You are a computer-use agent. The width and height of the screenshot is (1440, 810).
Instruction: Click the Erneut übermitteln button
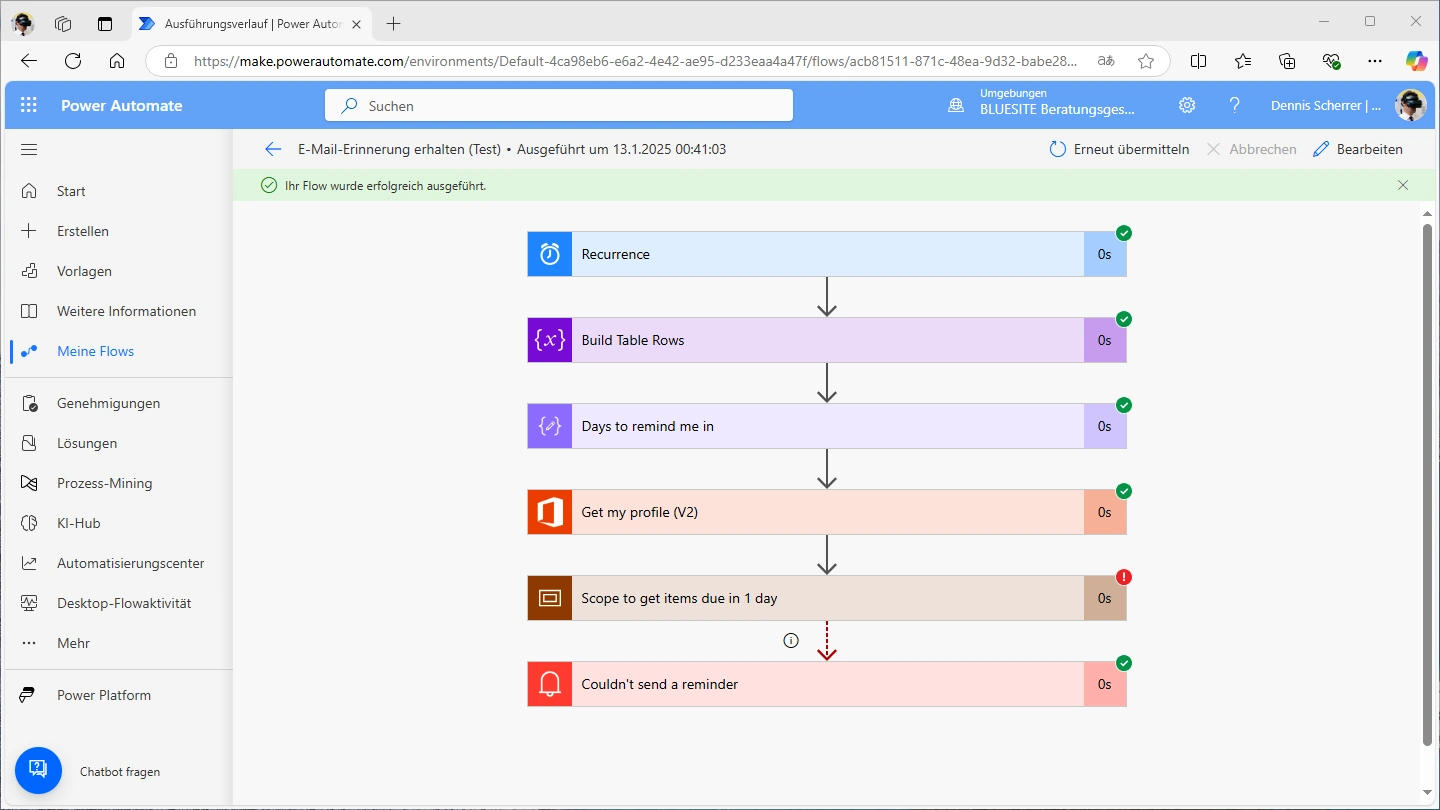(1119, 149)
